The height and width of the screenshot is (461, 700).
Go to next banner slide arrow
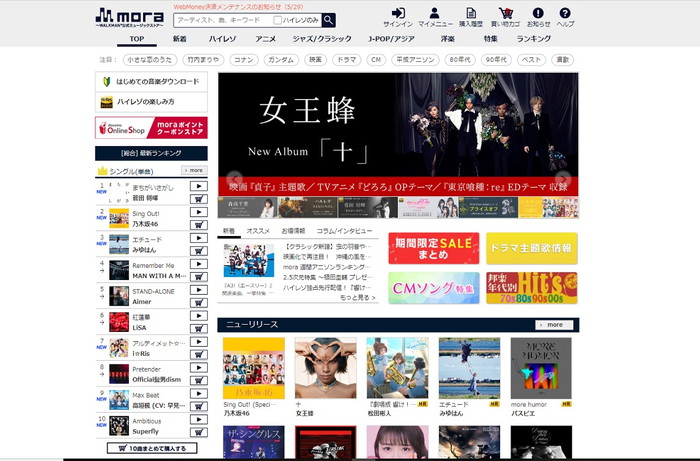point(562,178)
